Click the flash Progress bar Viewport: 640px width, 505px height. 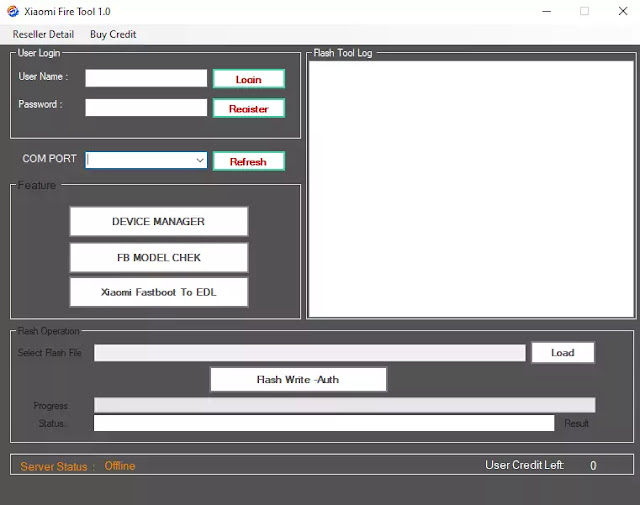point(344,405)
